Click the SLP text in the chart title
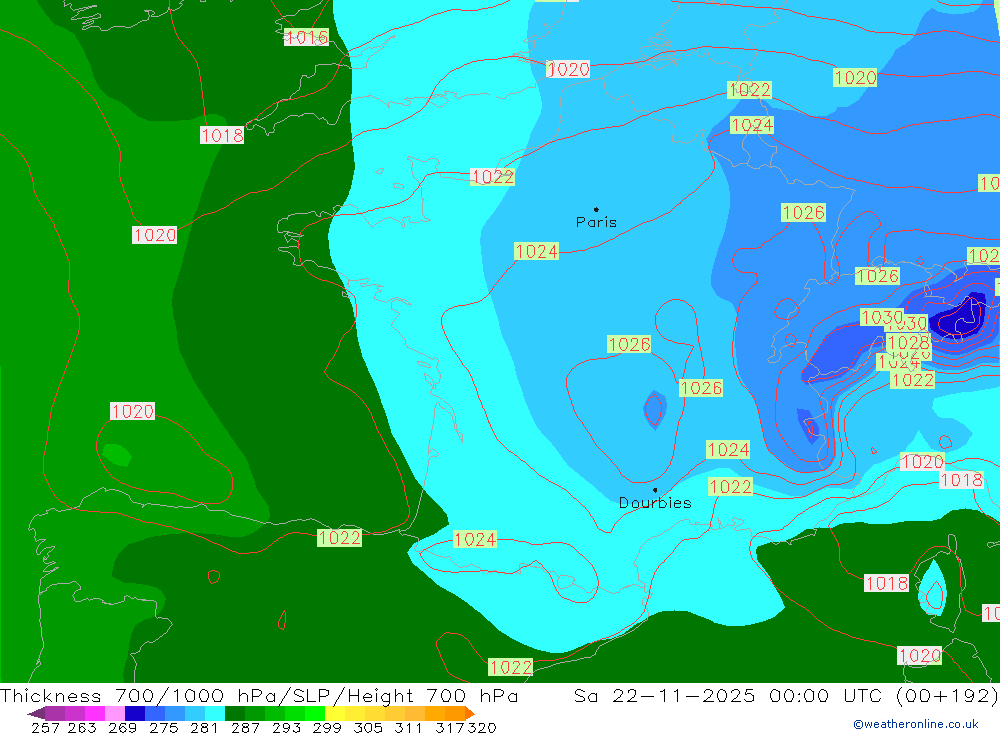This screenshot has width=1000, height=733. point(312,695)
